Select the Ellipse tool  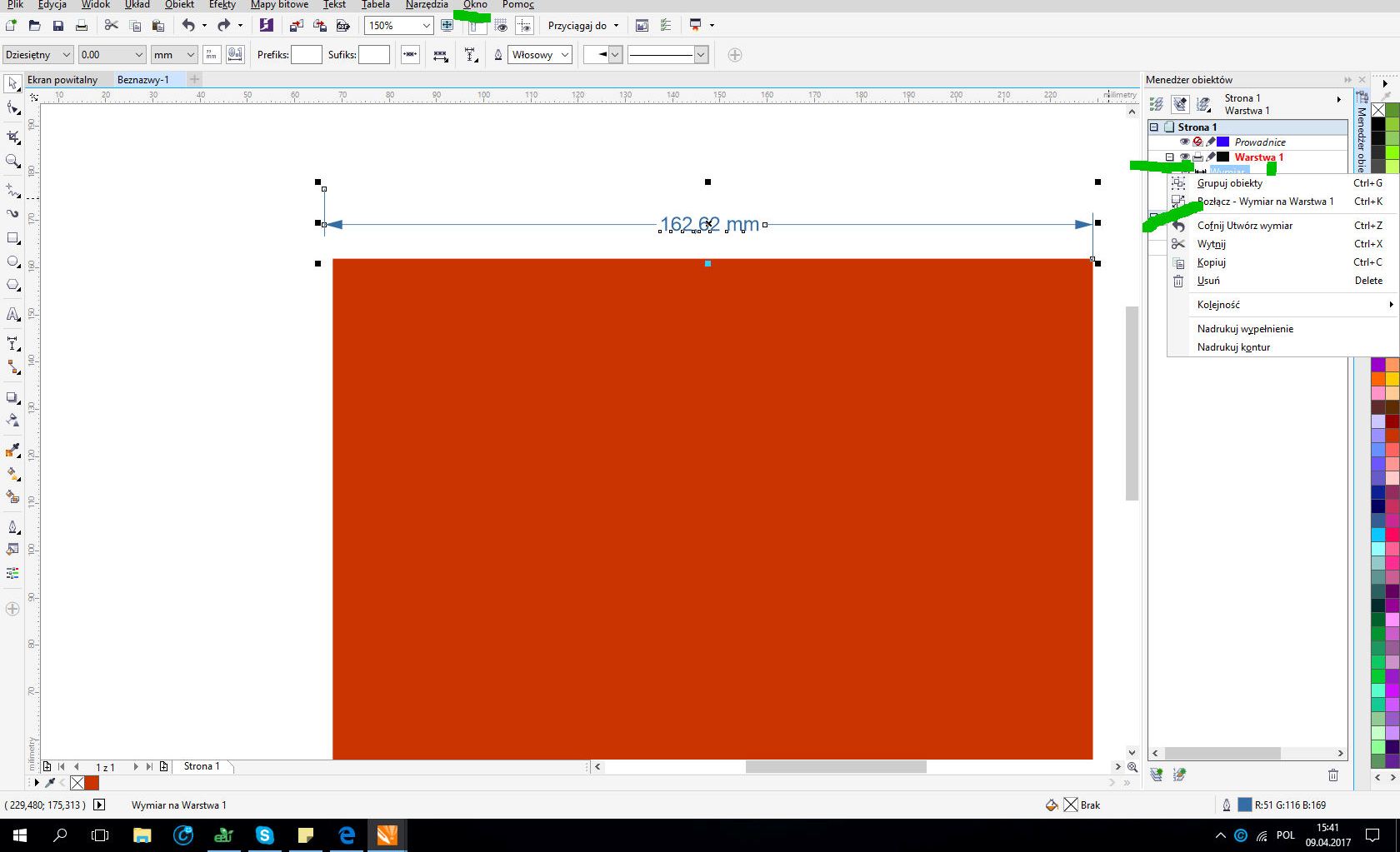click(x=12, y=262)
